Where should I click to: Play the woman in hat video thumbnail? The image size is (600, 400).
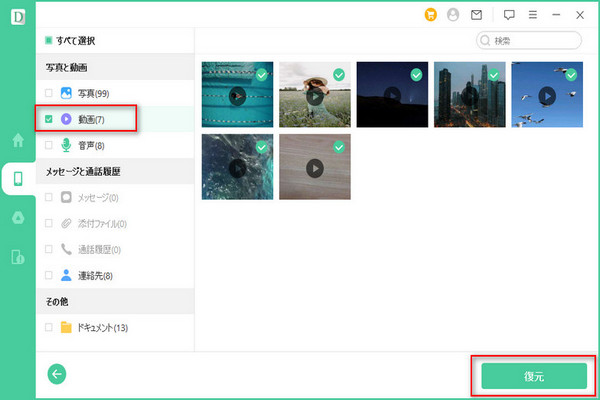pos(314,96)
